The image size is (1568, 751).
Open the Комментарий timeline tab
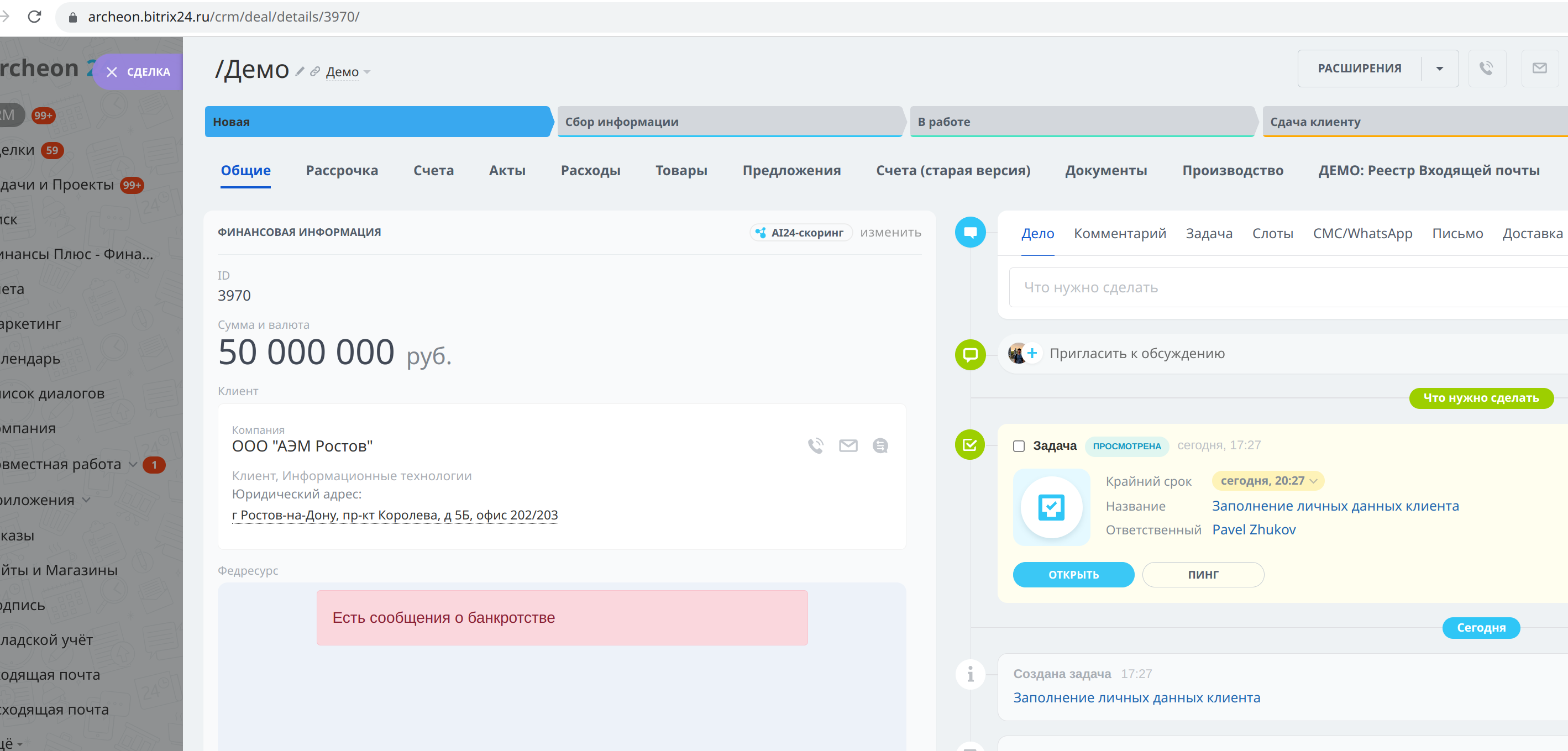point(1119,234)
